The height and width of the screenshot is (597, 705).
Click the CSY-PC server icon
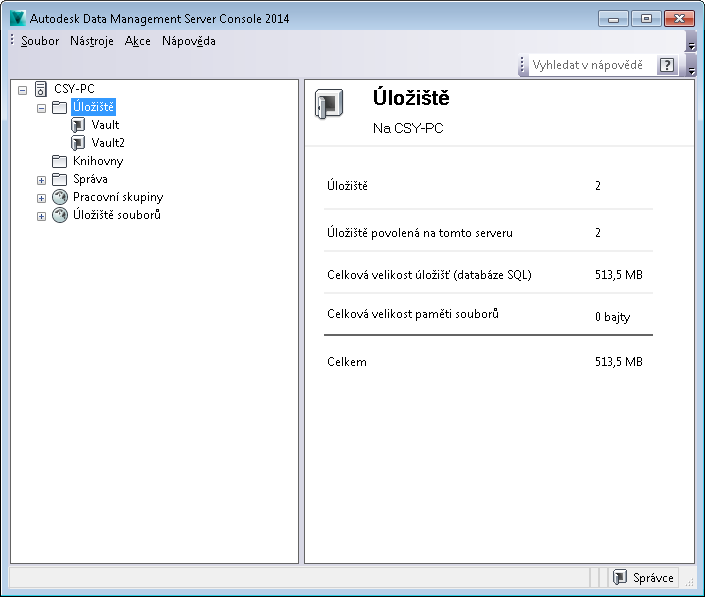click(x=40, y=89)
